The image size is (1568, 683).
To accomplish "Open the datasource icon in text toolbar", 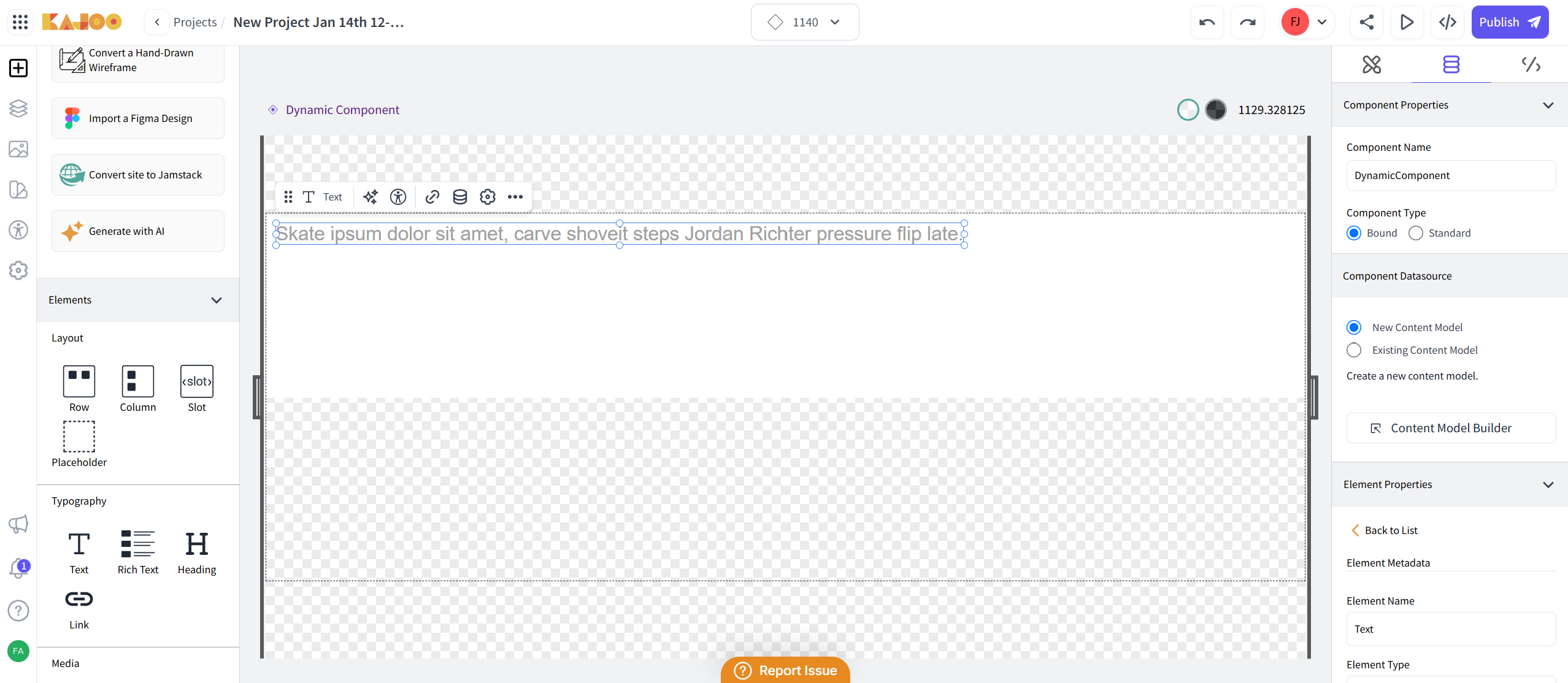I will [x=460, y=197].
